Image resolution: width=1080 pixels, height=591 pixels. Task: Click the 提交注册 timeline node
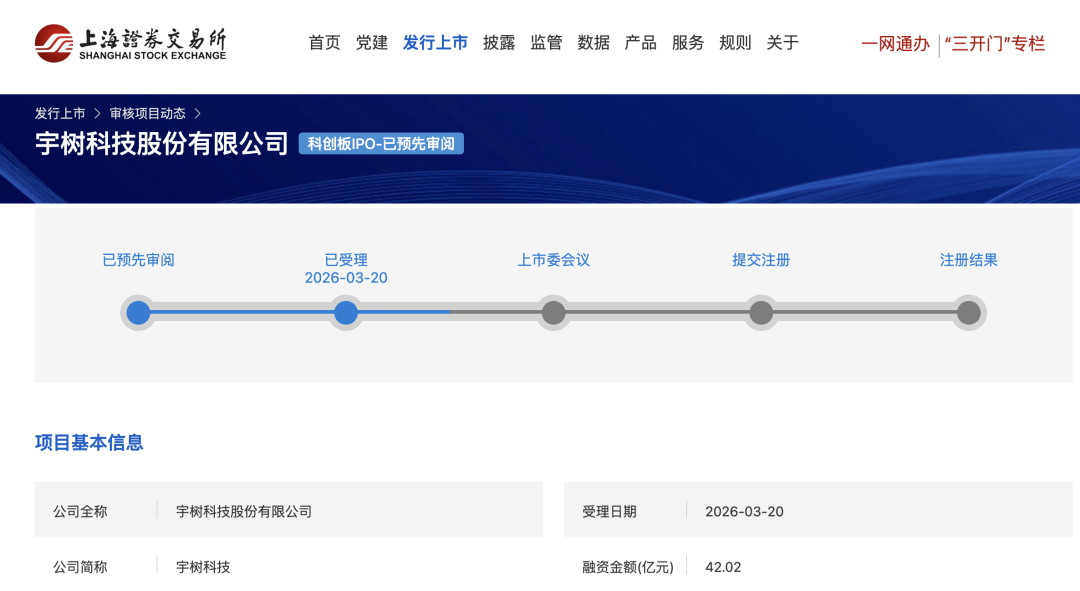pos(761,313)
